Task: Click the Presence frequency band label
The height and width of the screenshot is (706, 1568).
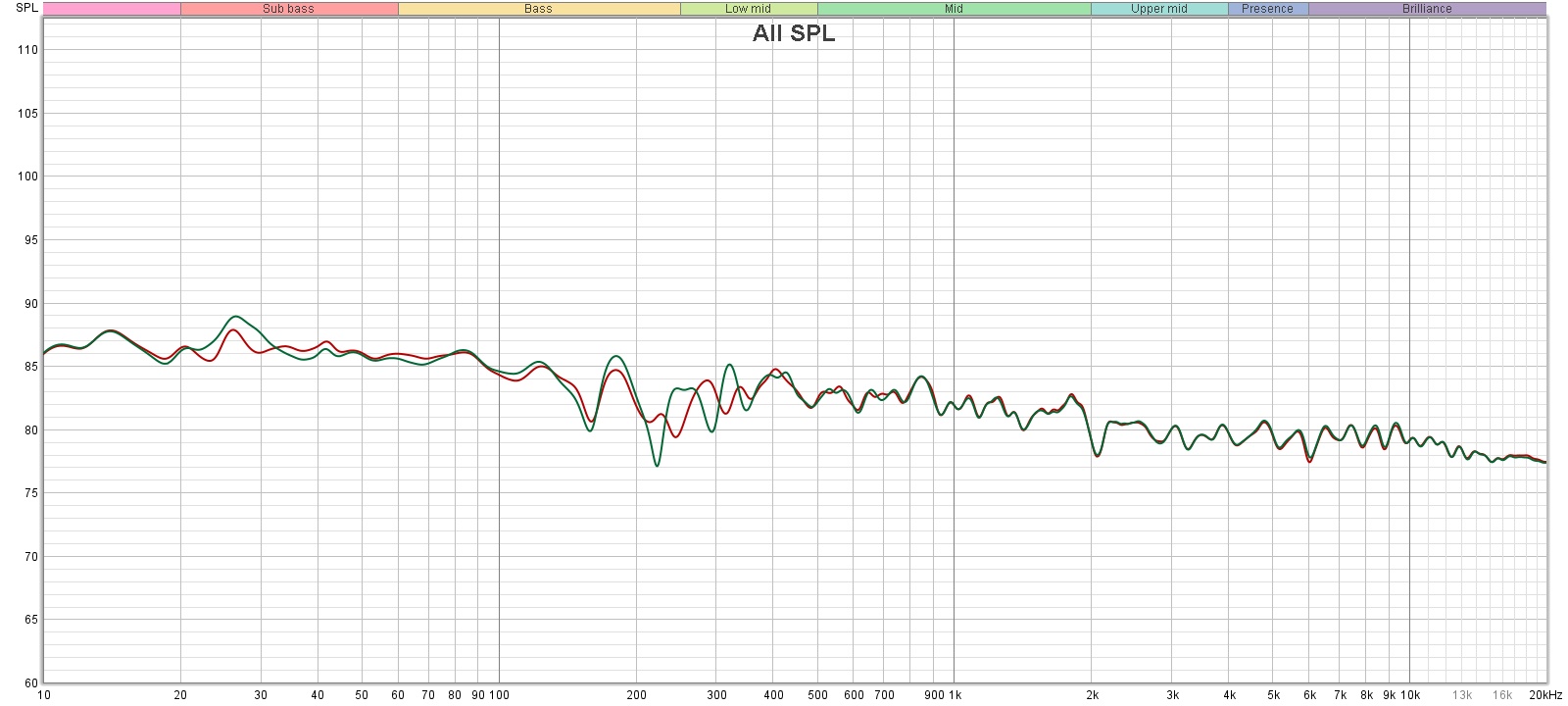Action: pyautogui.click(x=1268, y=9)
